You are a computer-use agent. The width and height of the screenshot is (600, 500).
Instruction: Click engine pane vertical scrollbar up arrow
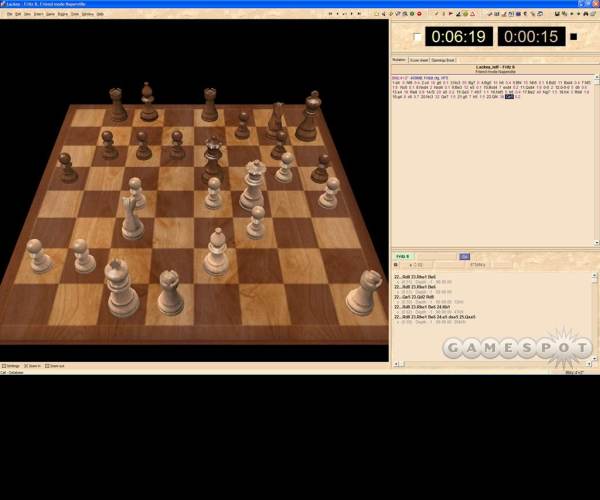pyautogui.click(x=594, y=275)
